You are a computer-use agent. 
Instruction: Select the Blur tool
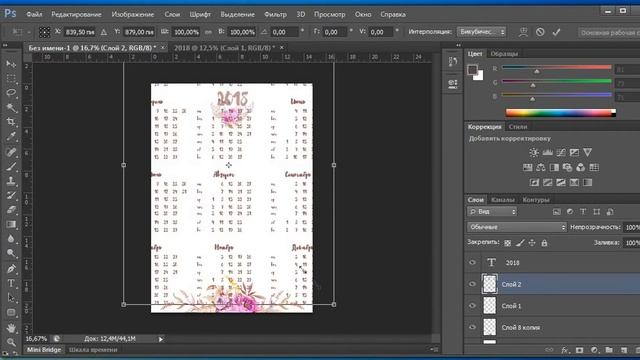point(11,239)
